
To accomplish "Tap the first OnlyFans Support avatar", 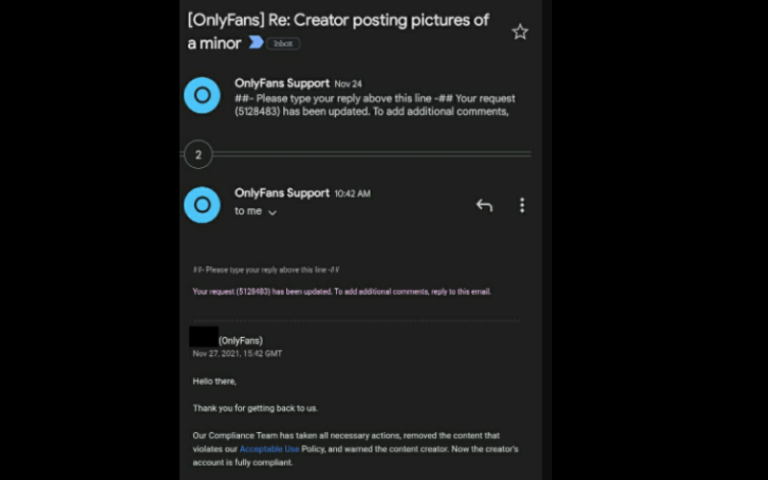I will tap(202, 95).
